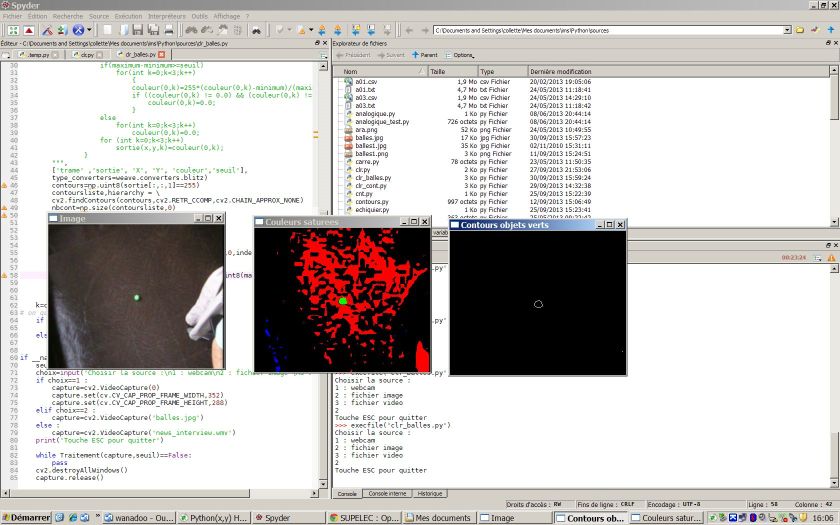This screenshot has width=840, height=525.
Task: Click the Précédent button in file explorer
Action: pos(354,55)
